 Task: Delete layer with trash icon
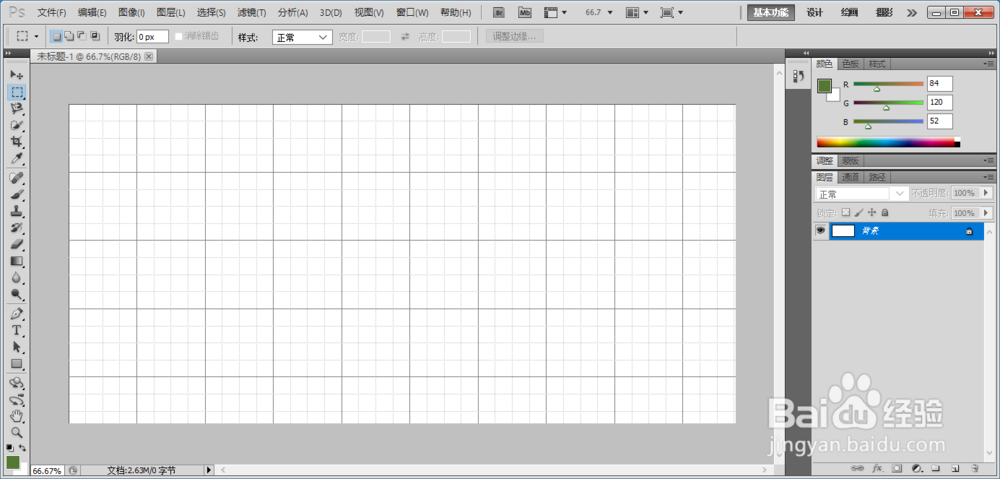pyautogui.click(x=974, y=469)
